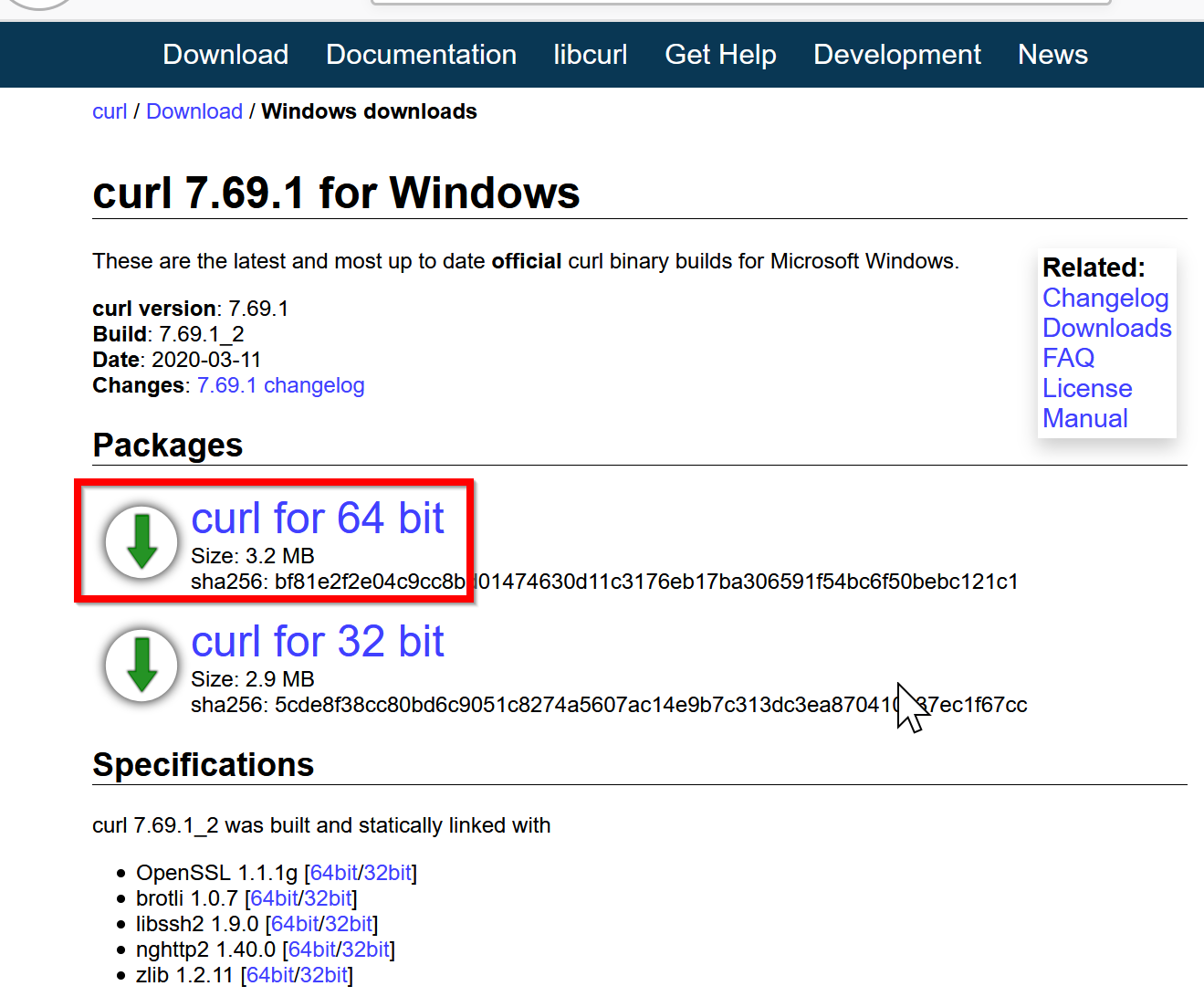Click the green download arrow for curl 32 bit
Screen dimensions: 1204x1007
(x=141, y=665)
